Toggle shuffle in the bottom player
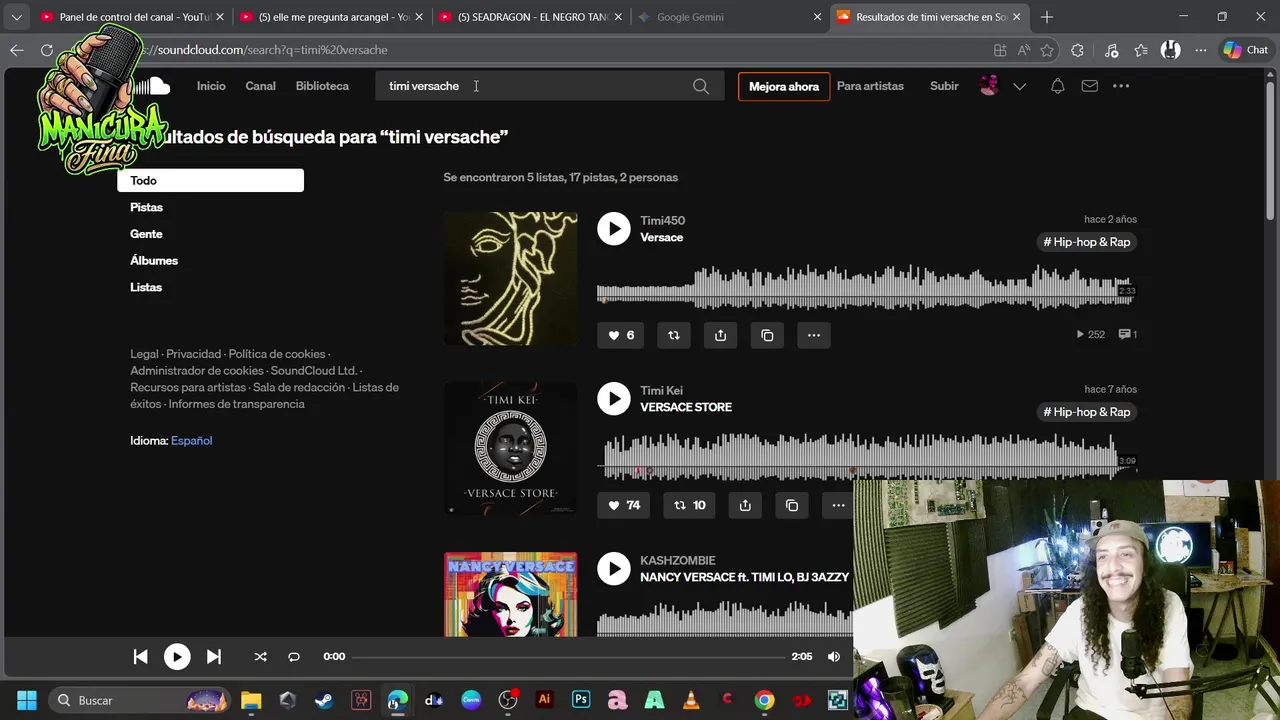The image size is (1280, 720). tap(260, 657)
